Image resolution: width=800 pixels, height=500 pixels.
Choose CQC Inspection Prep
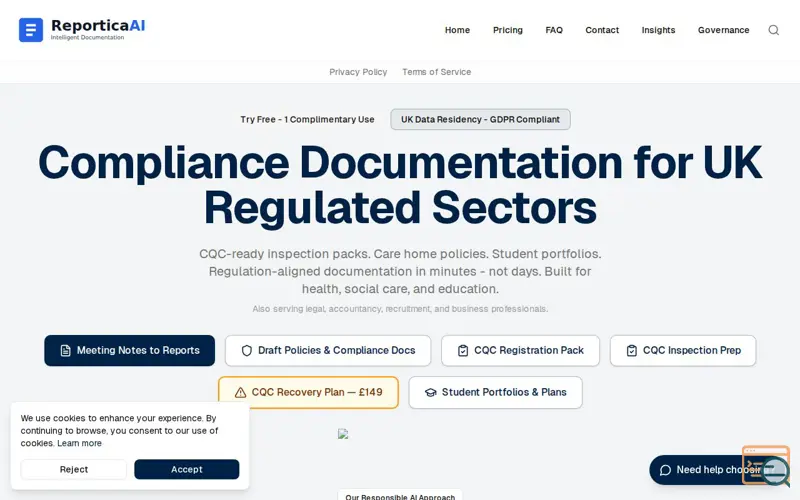pyautogui.click(x=683, y=351)
